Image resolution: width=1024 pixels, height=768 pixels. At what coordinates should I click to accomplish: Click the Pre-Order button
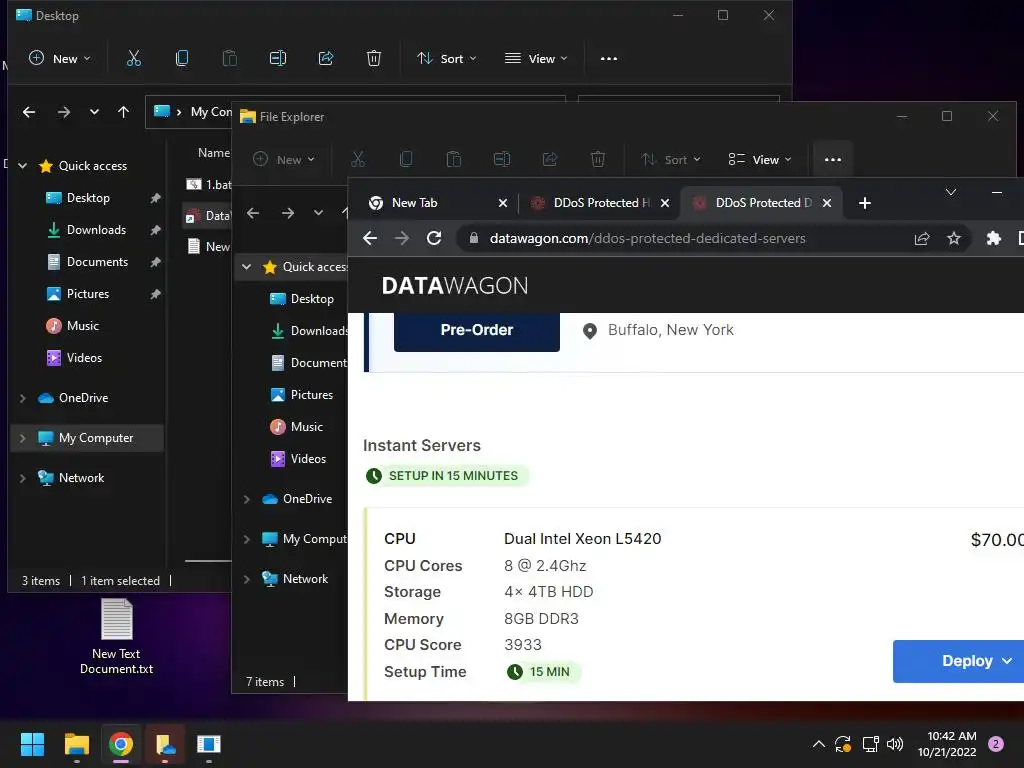click(x=477, y=330)
